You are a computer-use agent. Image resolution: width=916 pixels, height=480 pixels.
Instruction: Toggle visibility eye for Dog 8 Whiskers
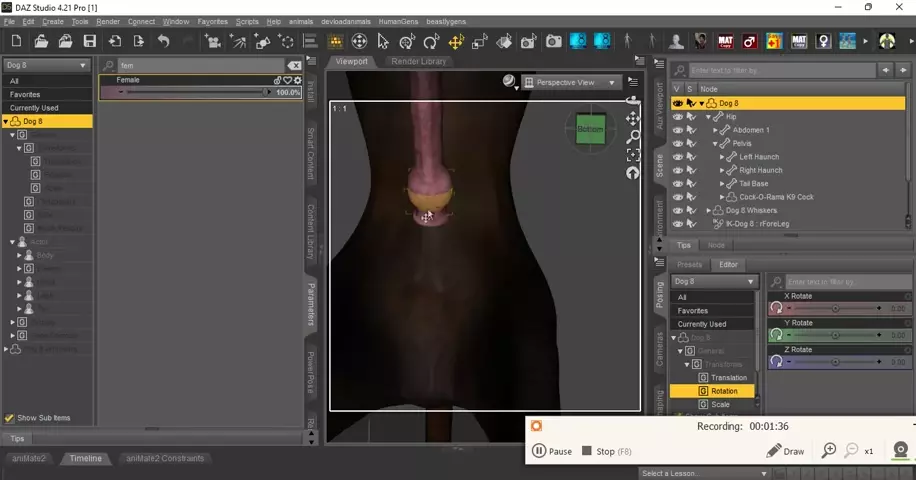click(x=678, y=211)
